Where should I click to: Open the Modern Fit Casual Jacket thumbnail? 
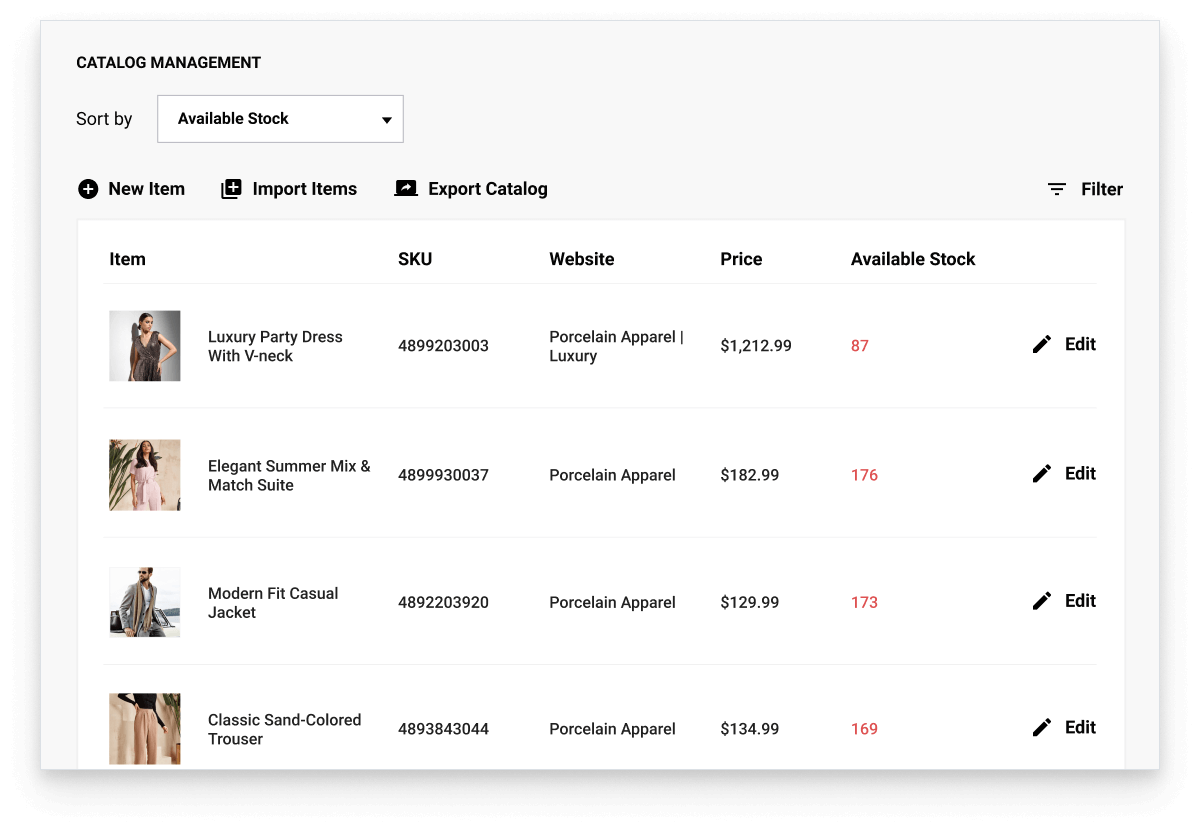tap(145, 602)
